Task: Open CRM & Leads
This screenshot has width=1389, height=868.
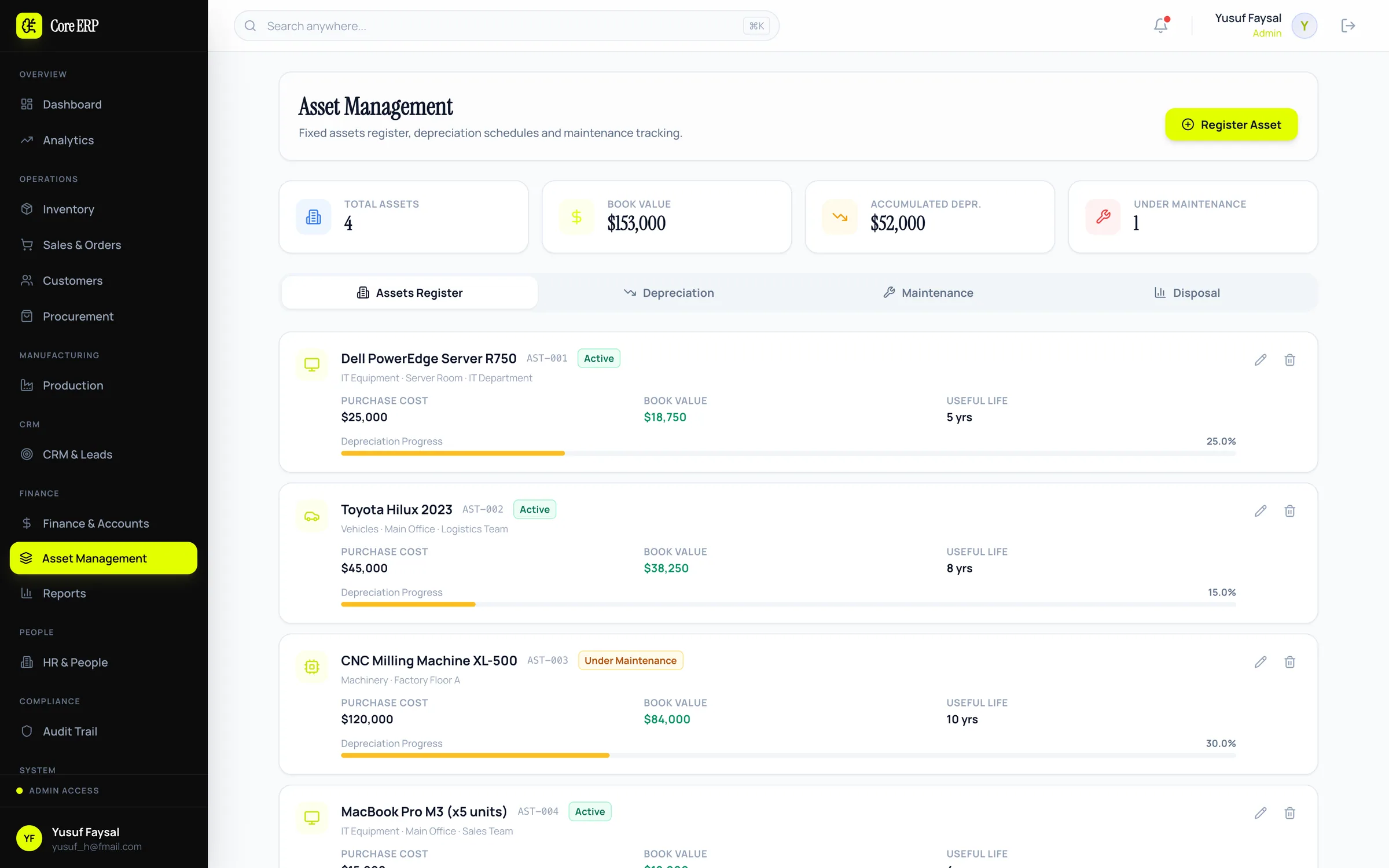Action: click(x=104, y=454)
